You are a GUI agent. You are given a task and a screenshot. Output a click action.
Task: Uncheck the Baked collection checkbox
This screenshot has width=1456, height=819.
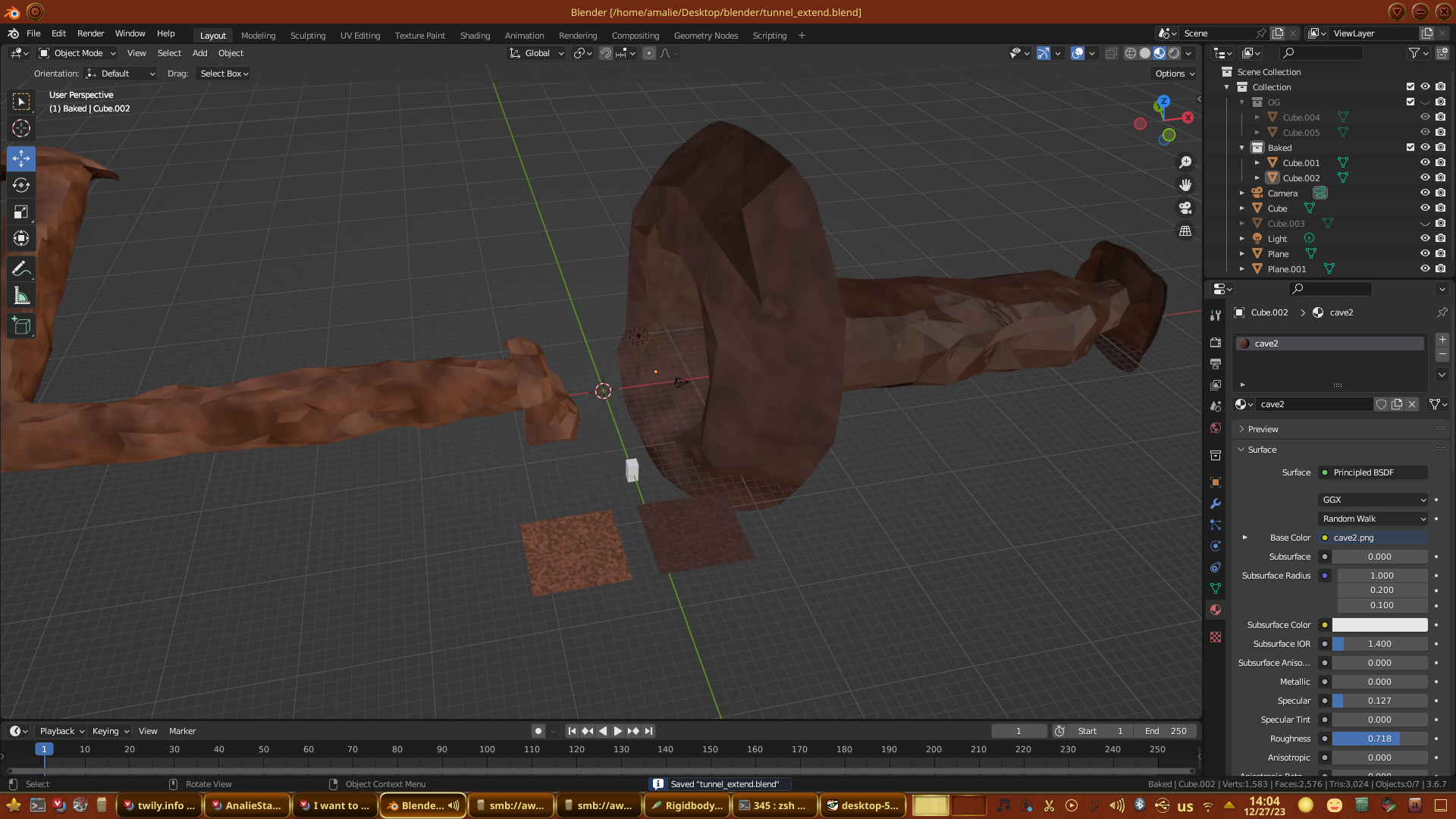1410,147
